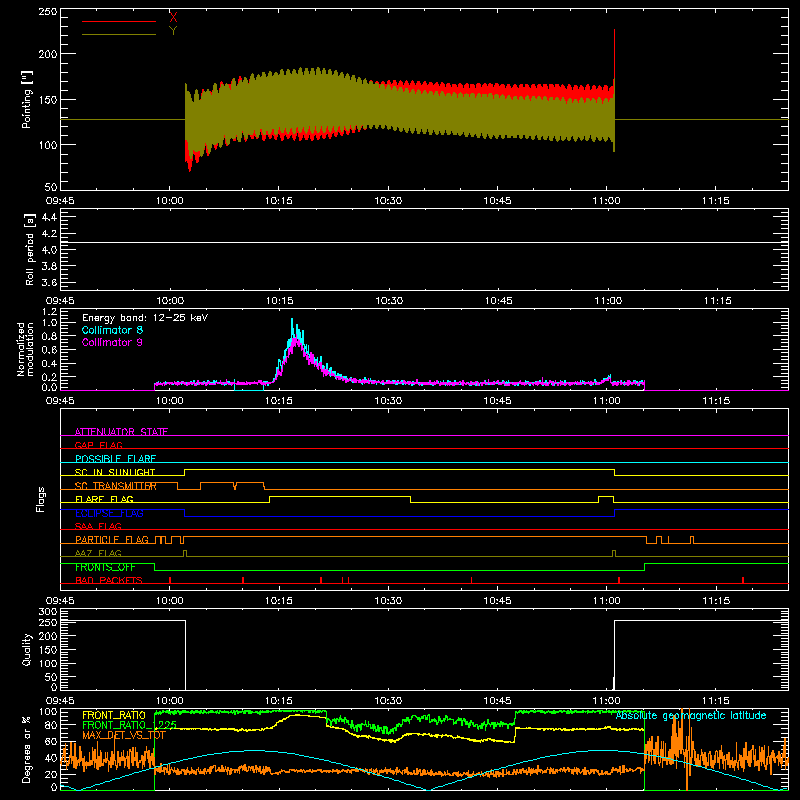
Task: Click the 60 tick on Degrees axis
Action: [51, 742]
